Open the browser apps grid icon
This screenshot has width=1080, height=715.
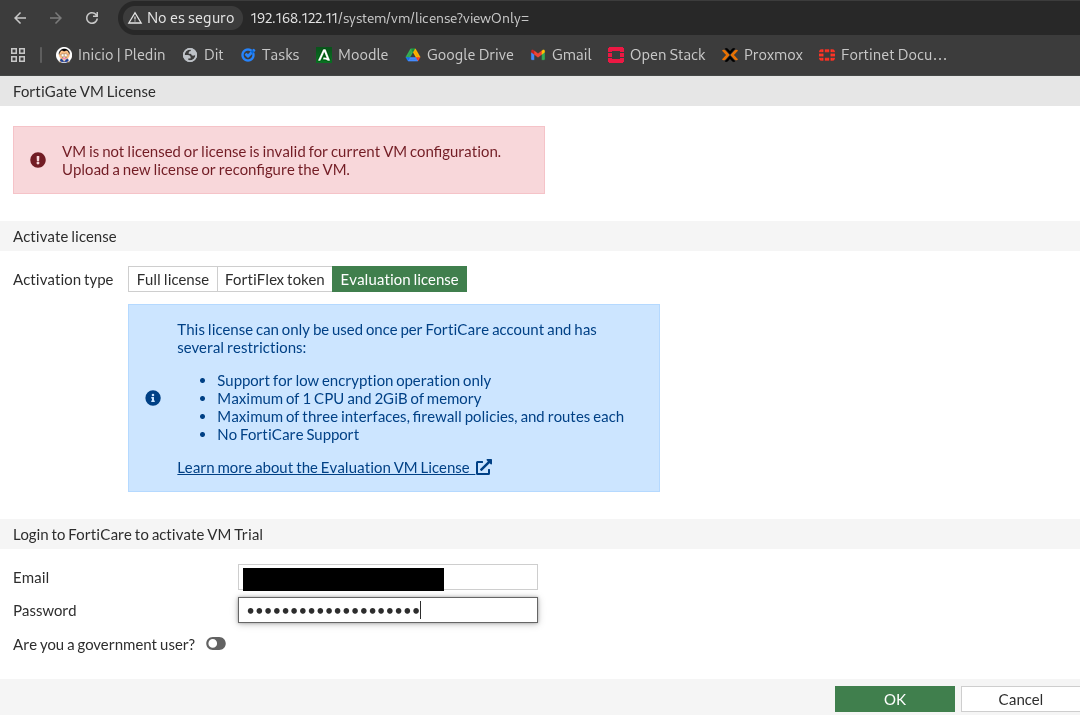[x=18, y=55]
